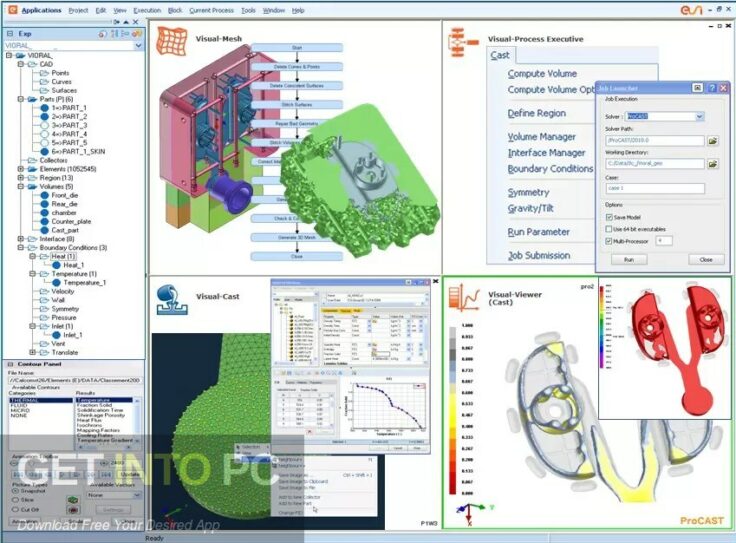Expand the Interface (8) node
Screen dimensions: 736x543
tap(21, 239)
